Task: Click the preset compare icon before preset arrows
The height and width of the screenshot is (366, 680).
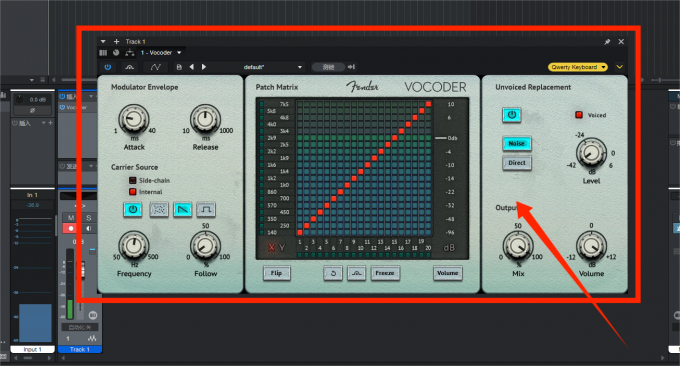Action: point(179,67)
